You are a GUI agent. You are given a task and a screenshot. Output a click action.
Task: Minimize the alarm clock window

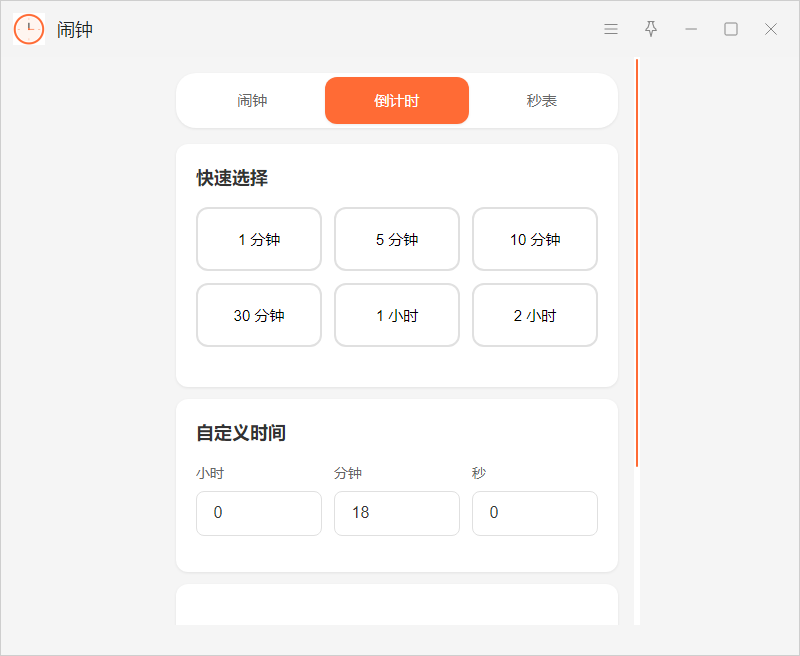click(691, 29)
